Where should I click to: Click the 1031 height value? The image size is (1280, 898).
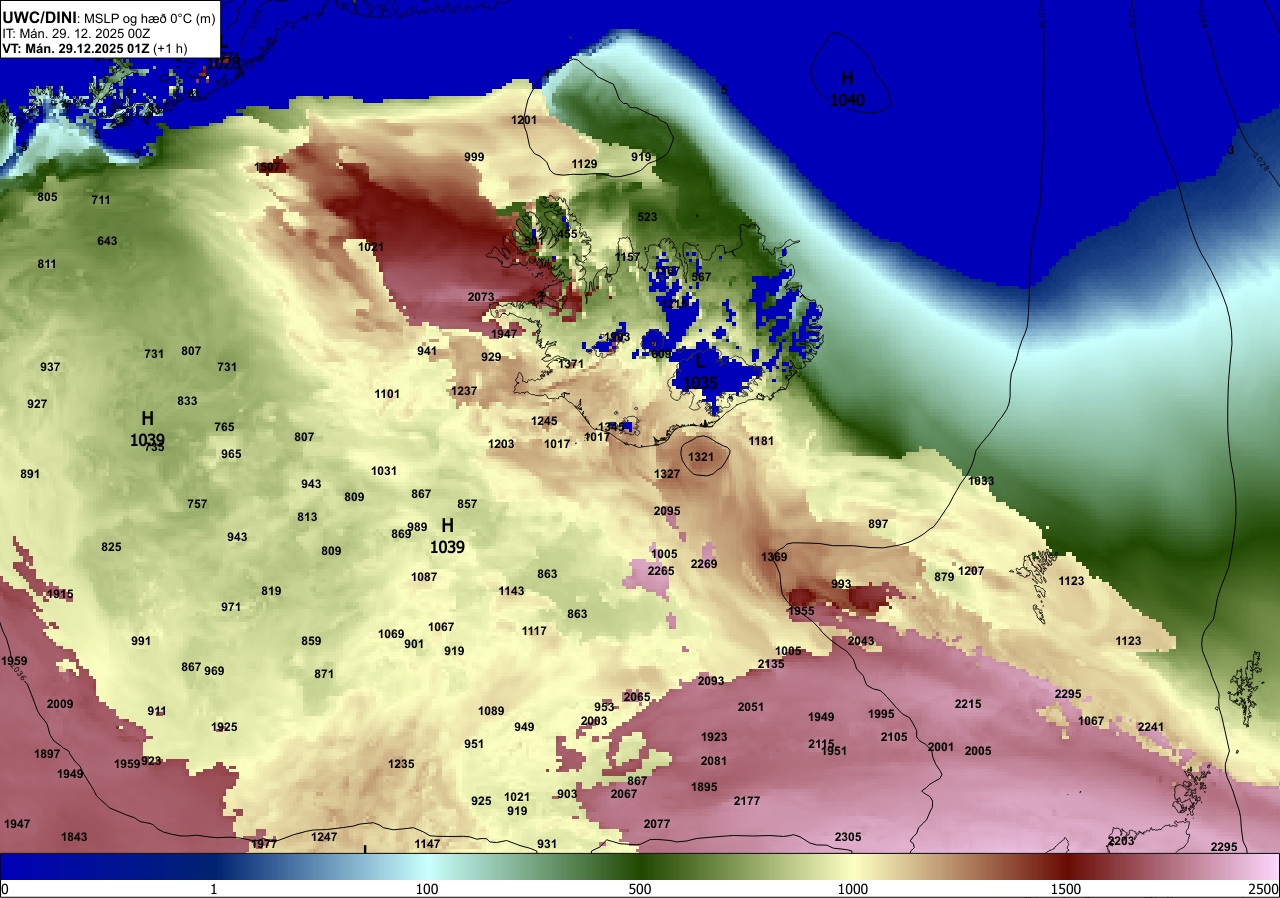coord(384,471)
